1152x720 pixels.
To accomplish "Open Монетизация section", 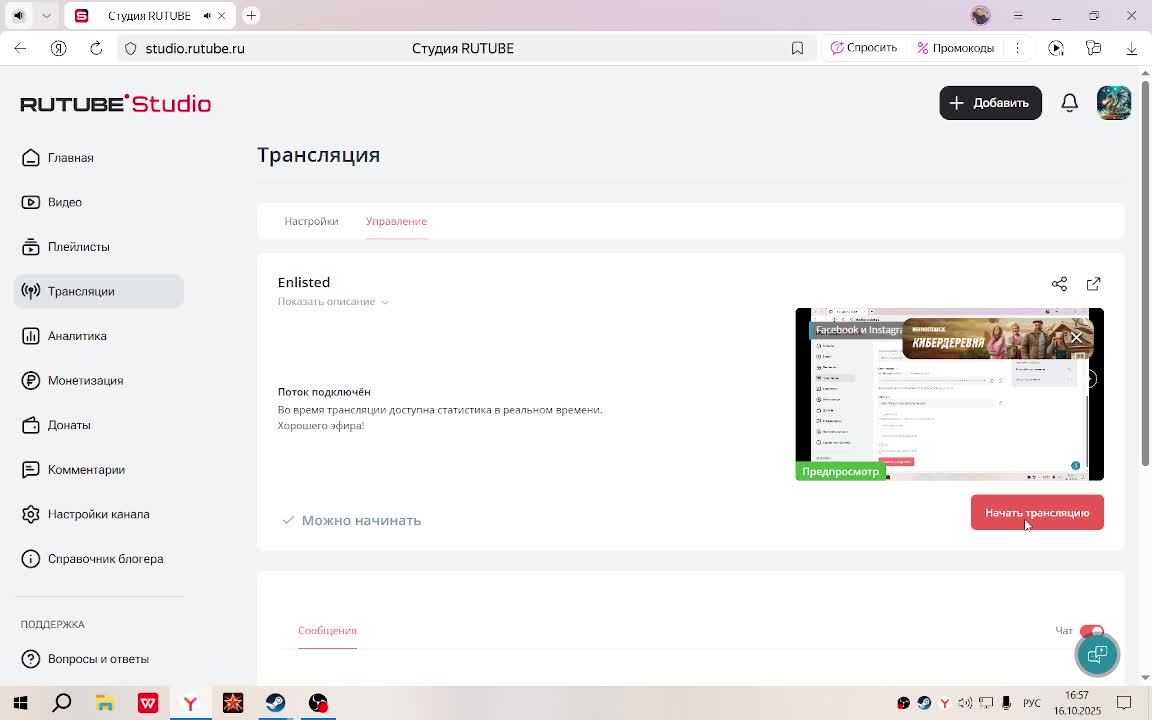I will (72, 381).
